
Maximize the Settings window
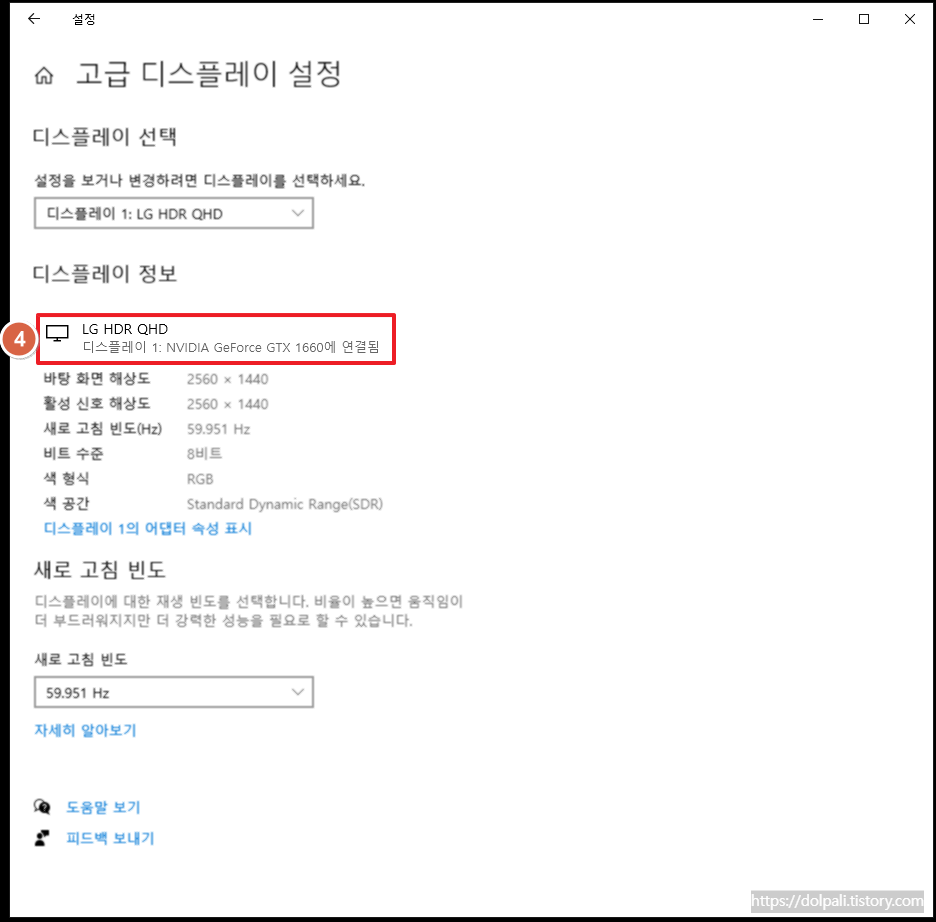pos(863,18)
